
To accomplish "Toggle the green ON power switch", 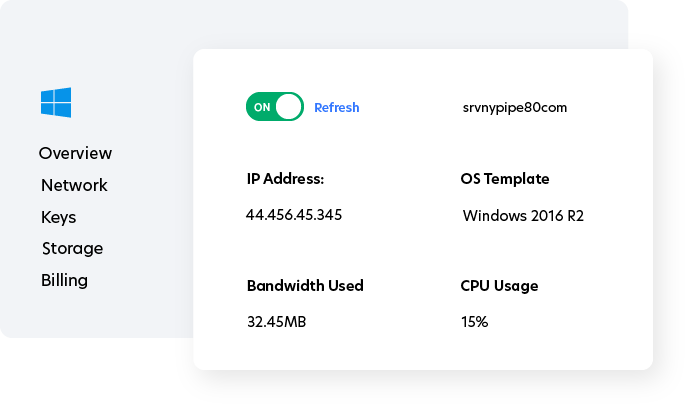I will point(273,107).
